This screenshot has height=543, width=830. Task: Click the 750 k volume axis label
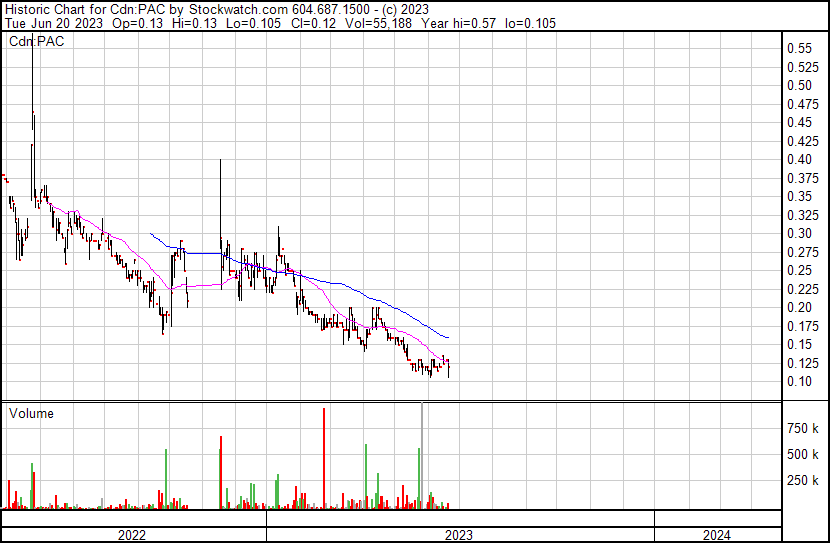tap(803, 428)
